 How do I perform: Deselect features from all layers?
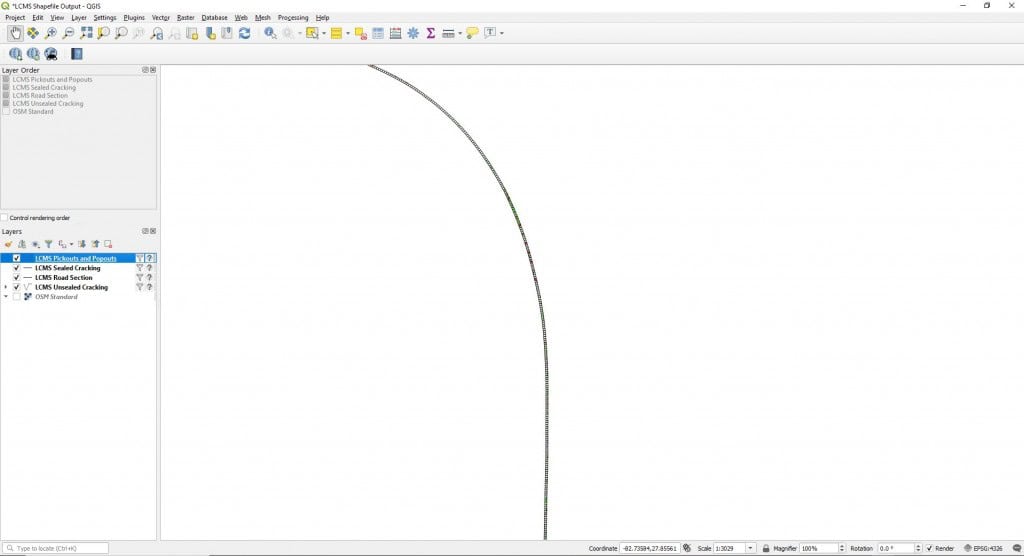point(360,33)
